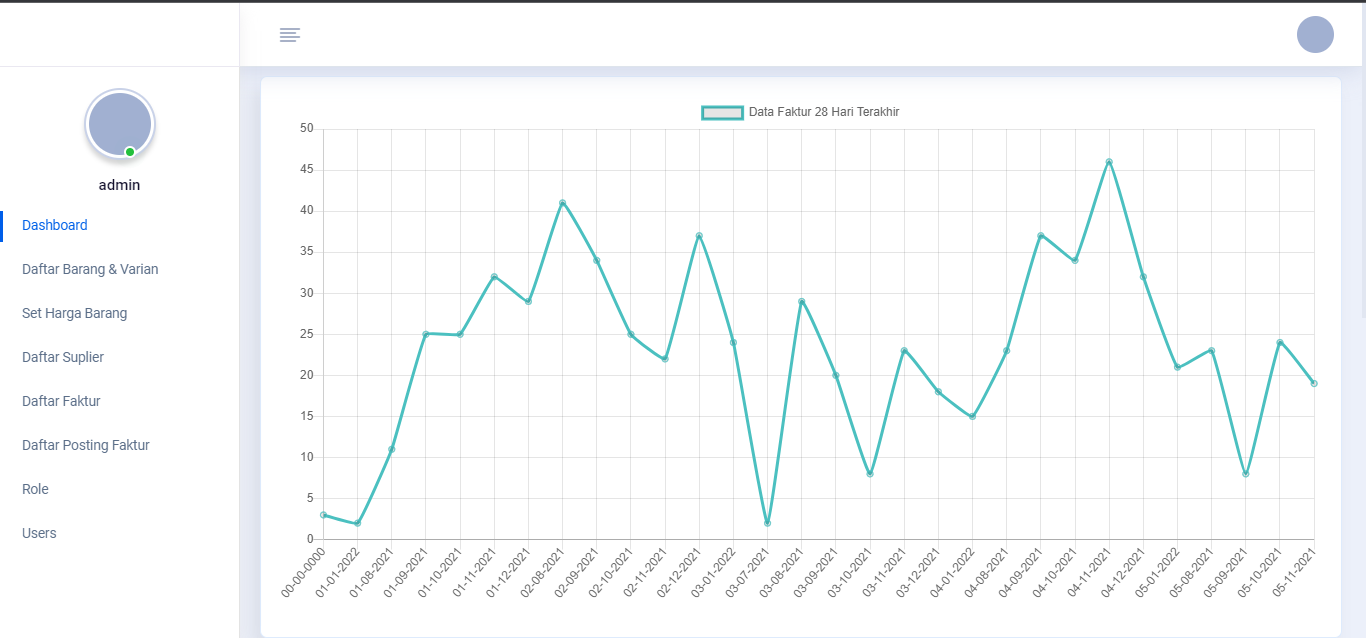Image resolution: width=1366 pixels, height=638 pixels.
Task: Toggle the 'Data Faktur 28 Hari Terakhir' legend label
Action: pyautogui.click(x=824, y=112)
